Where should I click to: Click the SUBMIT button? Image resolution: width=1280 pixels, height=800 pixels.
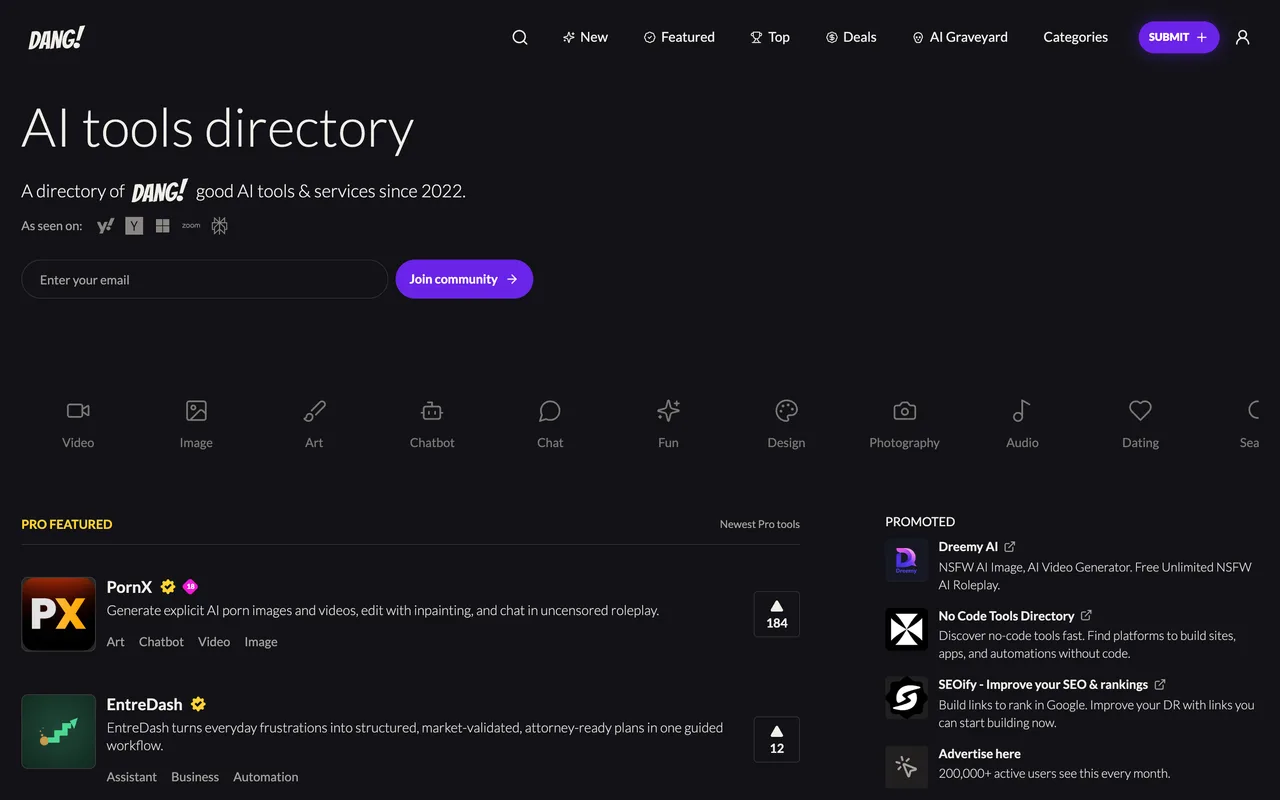(1179, 37)
